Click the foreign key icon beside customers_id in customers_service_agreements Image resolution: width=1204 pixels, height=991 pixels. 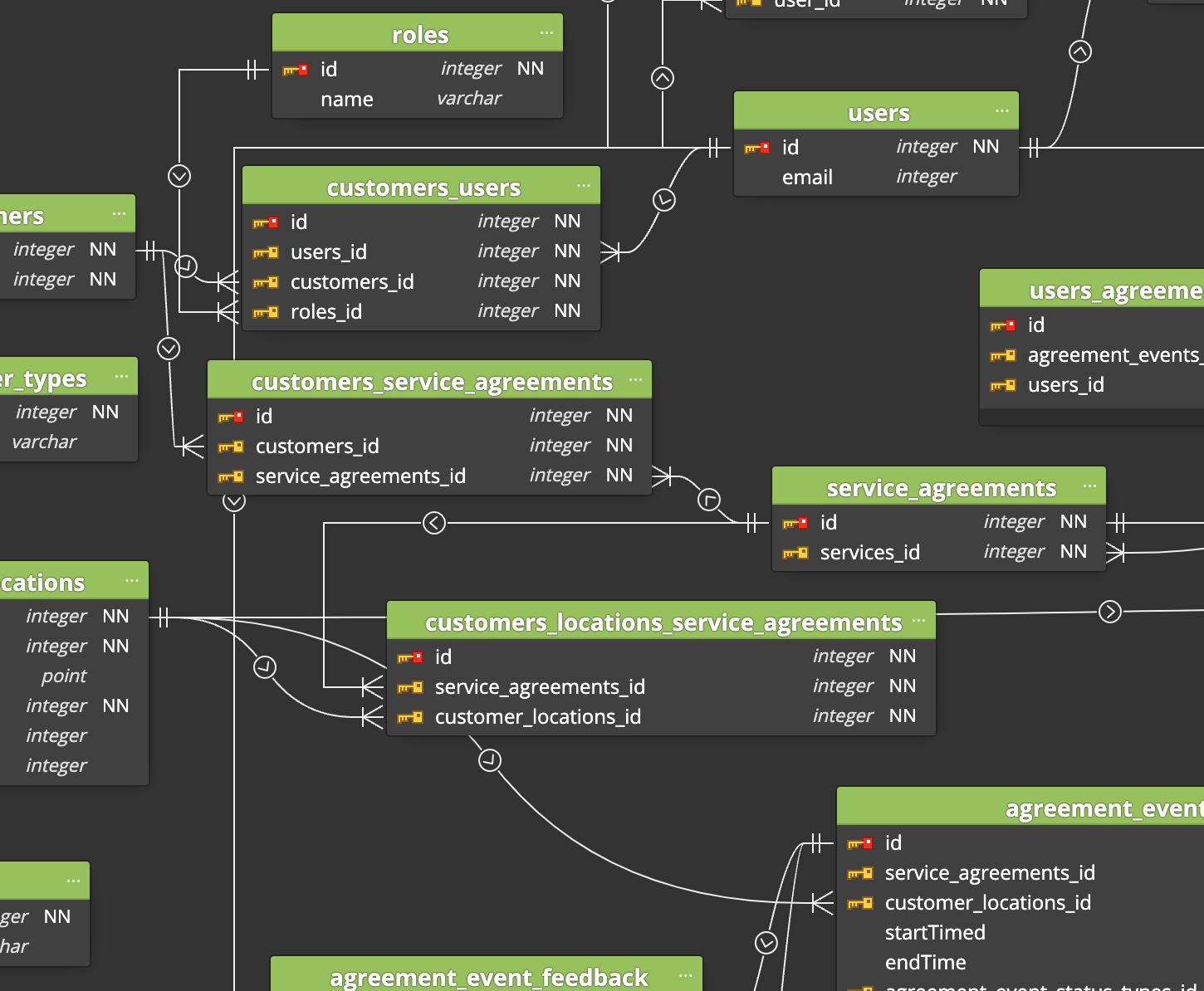(230, 446)
